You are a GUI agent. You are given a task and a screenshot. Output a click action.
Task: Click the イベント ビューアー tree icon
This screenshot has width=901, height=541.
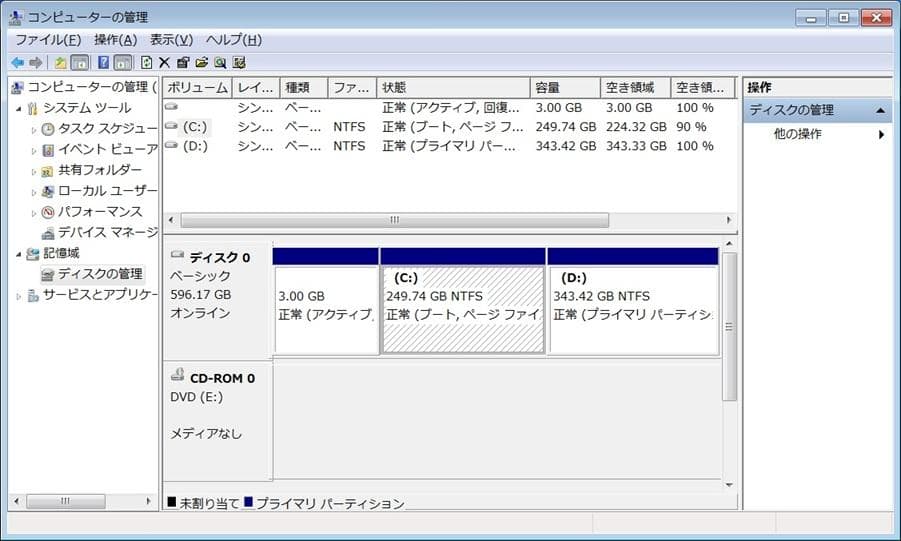tap(48, 150)
